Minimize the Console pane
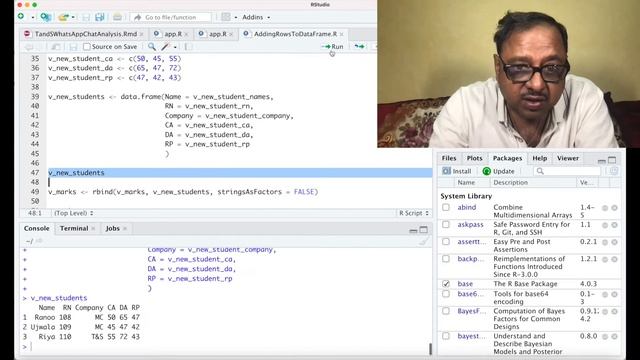The height and width of the screenshot is (360, 640). [x=413, y=230]
